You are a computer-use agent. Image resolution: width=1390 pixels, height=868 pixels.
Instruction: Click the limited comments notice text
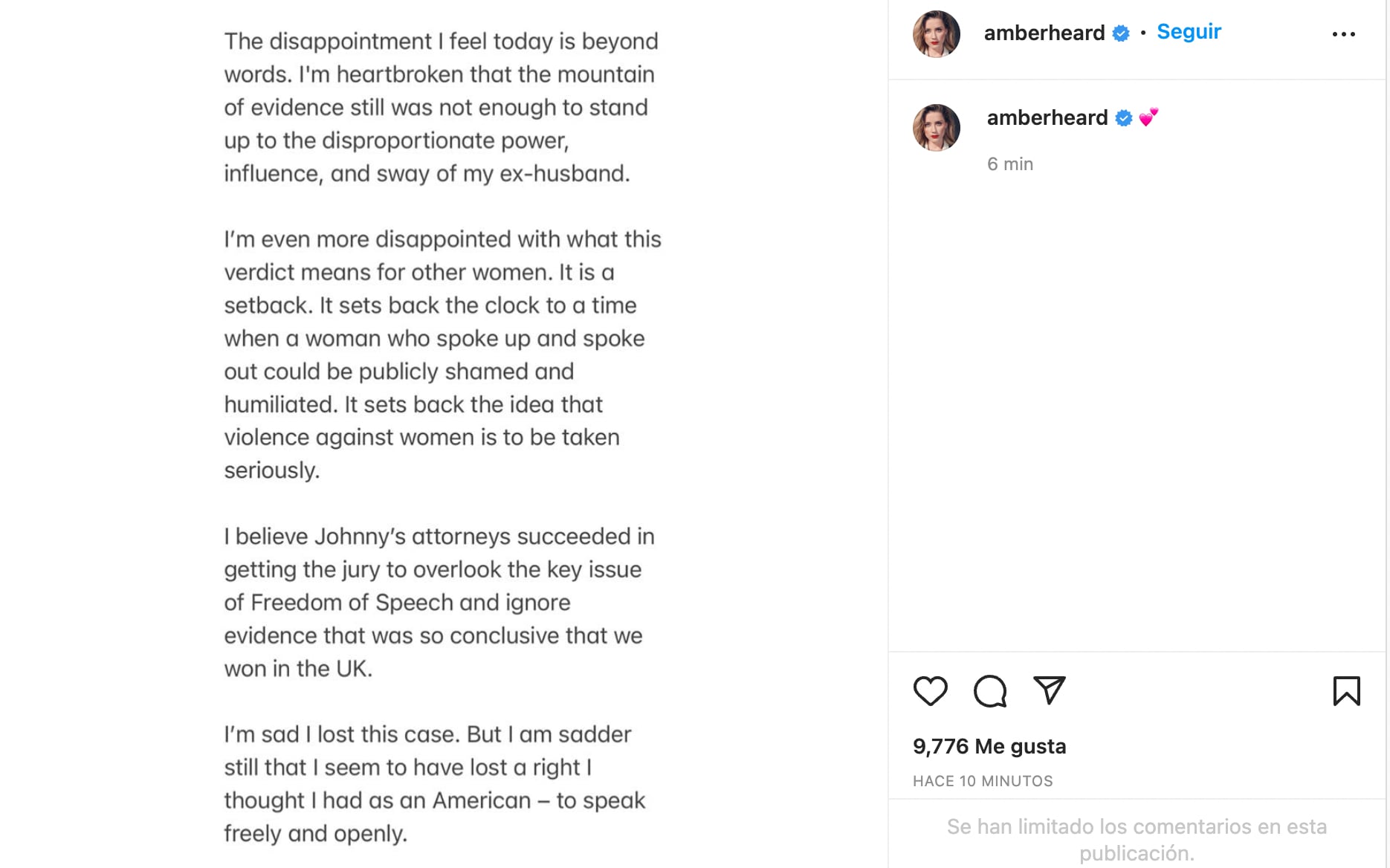1137,839
